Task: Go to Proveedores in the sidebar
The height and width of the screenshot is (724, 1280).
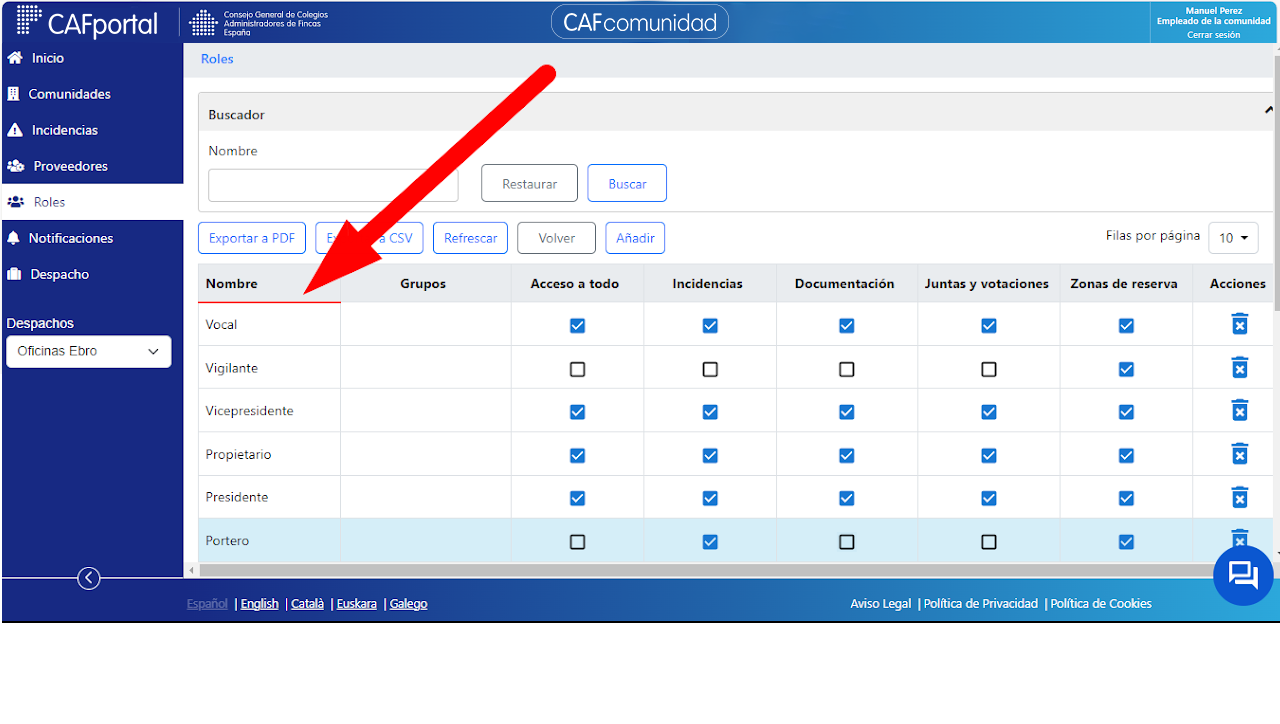Action: coord(70,166)
